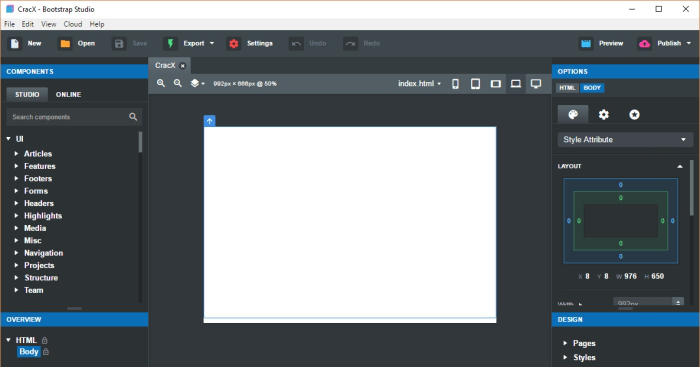Expand the Forms group
Viewport: 700px width, 381px height.
click(17, 191)
